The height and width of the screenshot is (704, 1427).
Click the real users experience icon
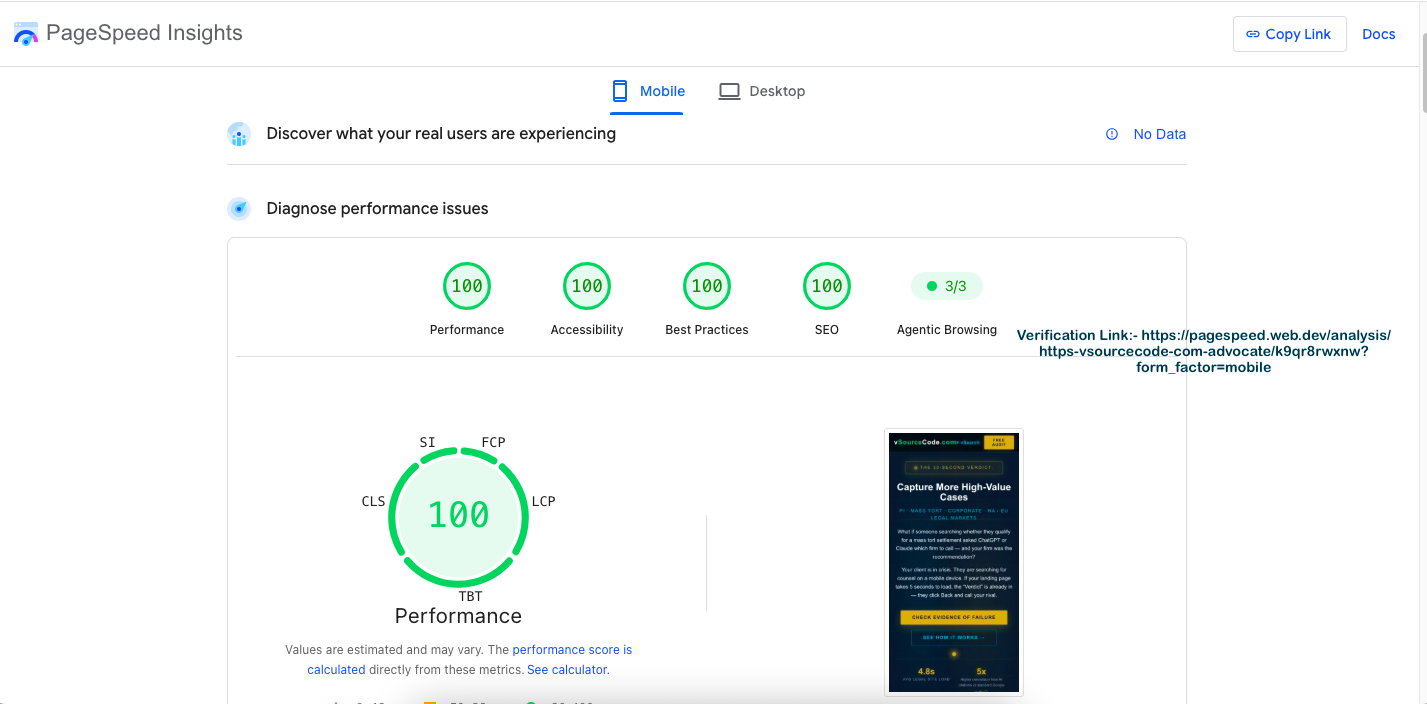(238, 134)
